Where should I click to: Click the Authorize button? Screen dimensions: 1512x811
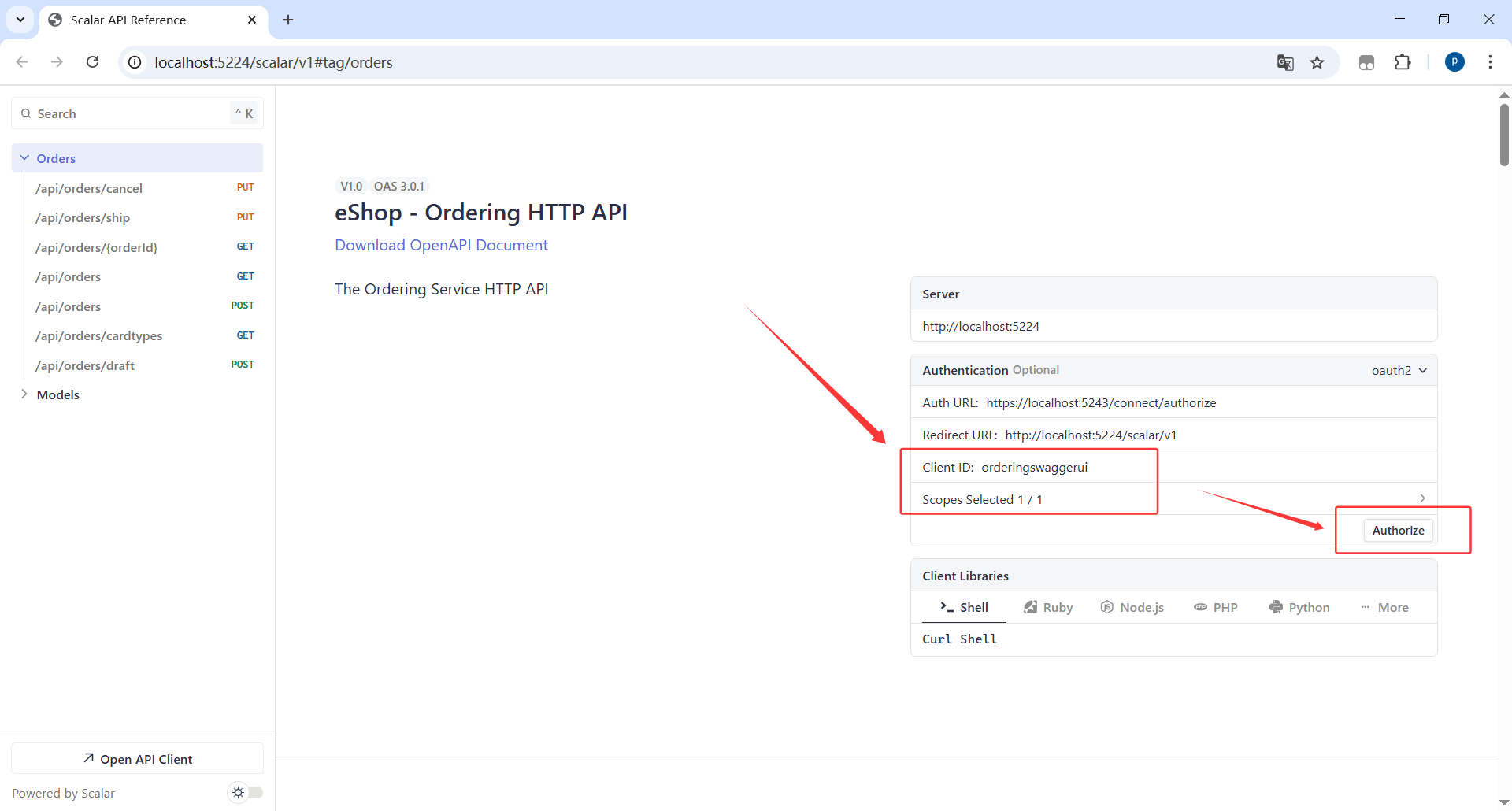(1398, 531)
